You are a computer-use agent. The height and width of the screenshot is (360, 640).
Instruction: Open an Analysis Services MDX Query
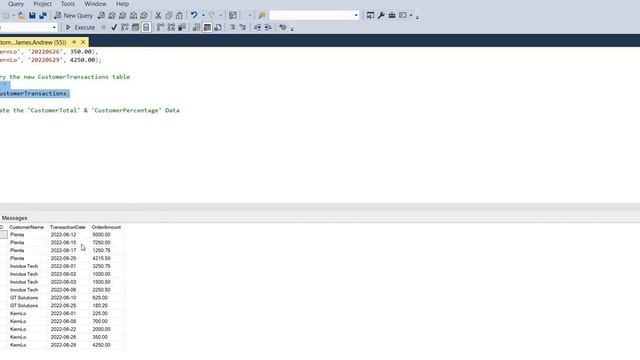coord(112,16)
